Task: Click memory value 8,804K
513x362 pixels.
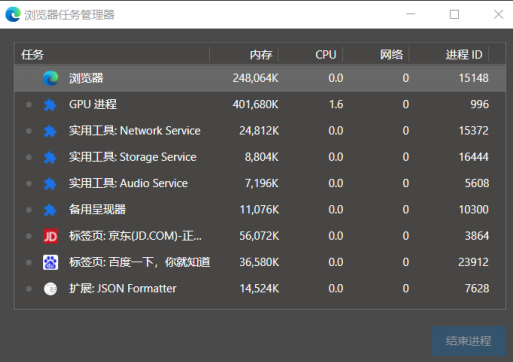Action: click(262, 157)
